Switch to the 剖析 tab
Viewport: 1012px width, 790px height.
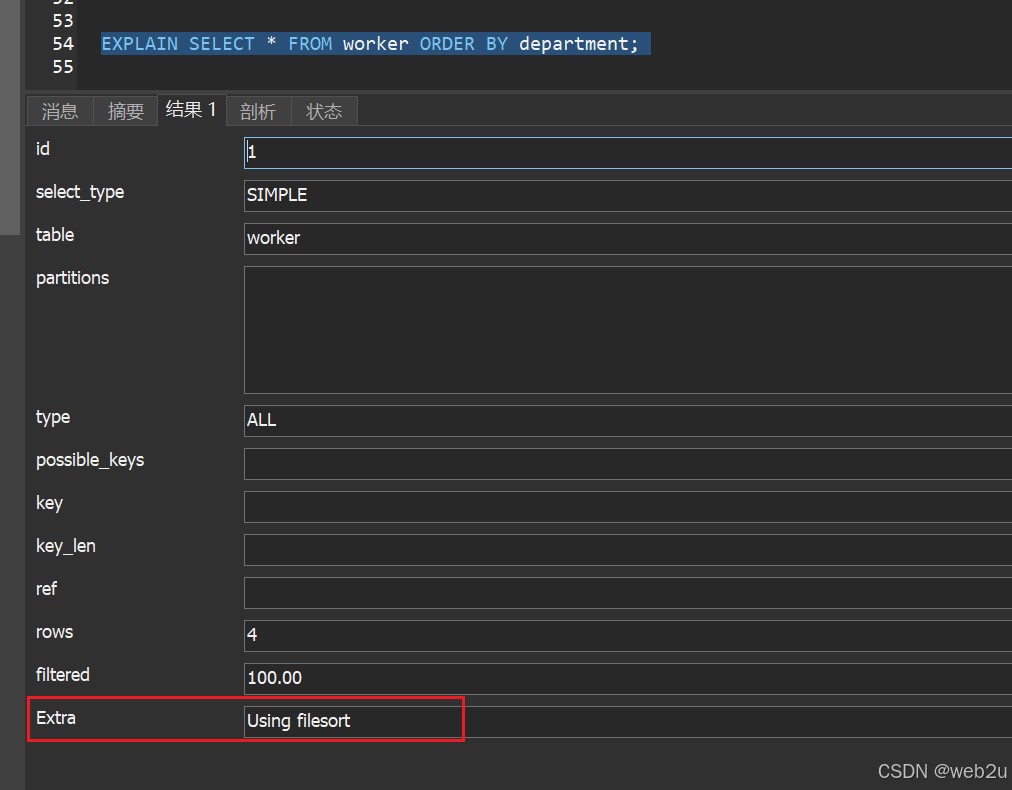click(x=258, y=111)
